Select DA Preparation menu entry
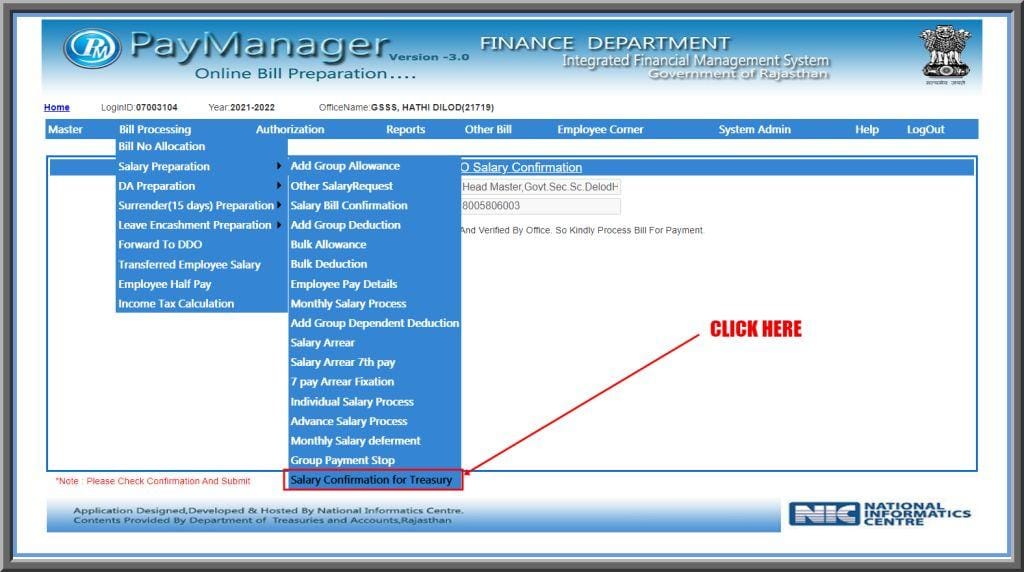This screenshot has height=572, width=1024. point(157,186)
